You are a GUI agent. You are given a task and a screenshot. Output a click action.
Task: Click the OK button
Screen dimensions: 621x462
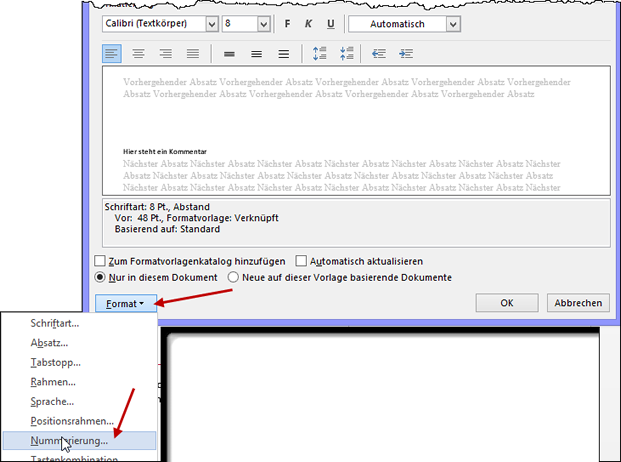(x=507, y=302)
